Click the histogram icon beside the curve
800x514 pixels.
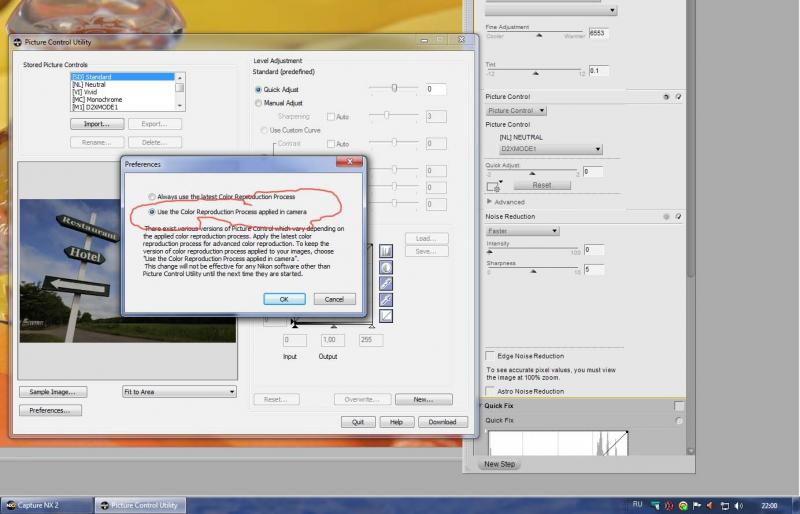pos(386,251)
